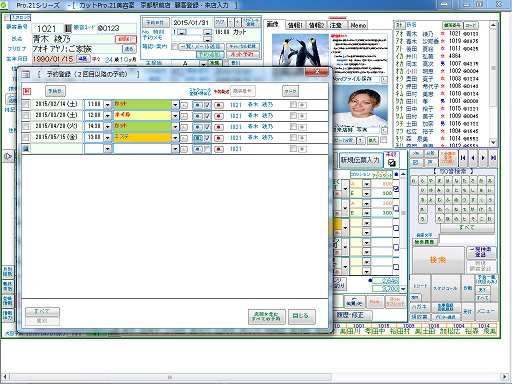This screenshot has width=512, height=384.
Task: Open the time dropdown in the empty new row
Action: pos(107,149)
